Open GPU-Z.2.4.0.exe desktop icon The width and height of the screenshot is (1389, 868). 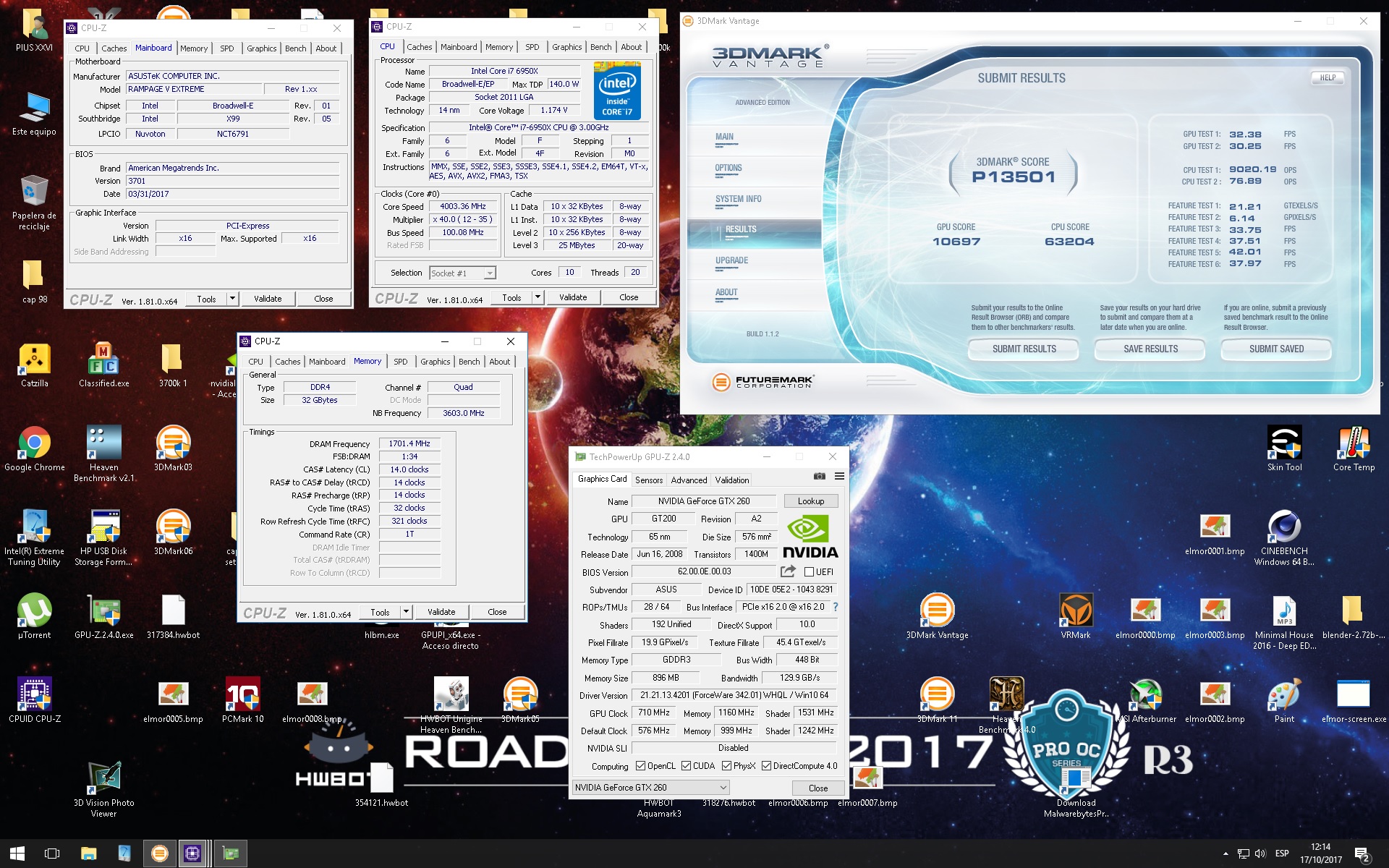[x=104, y=617]
